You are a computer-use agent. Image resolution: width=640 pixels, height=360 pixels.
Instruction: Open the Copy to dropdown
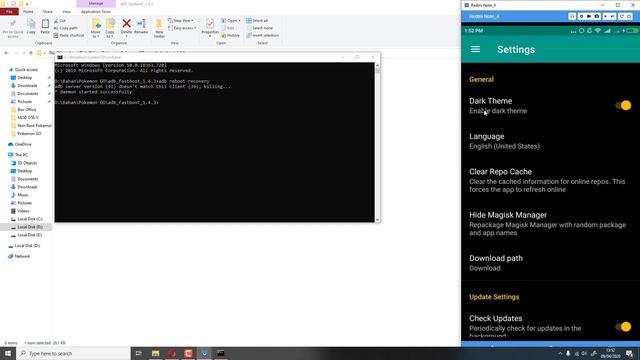110,28
